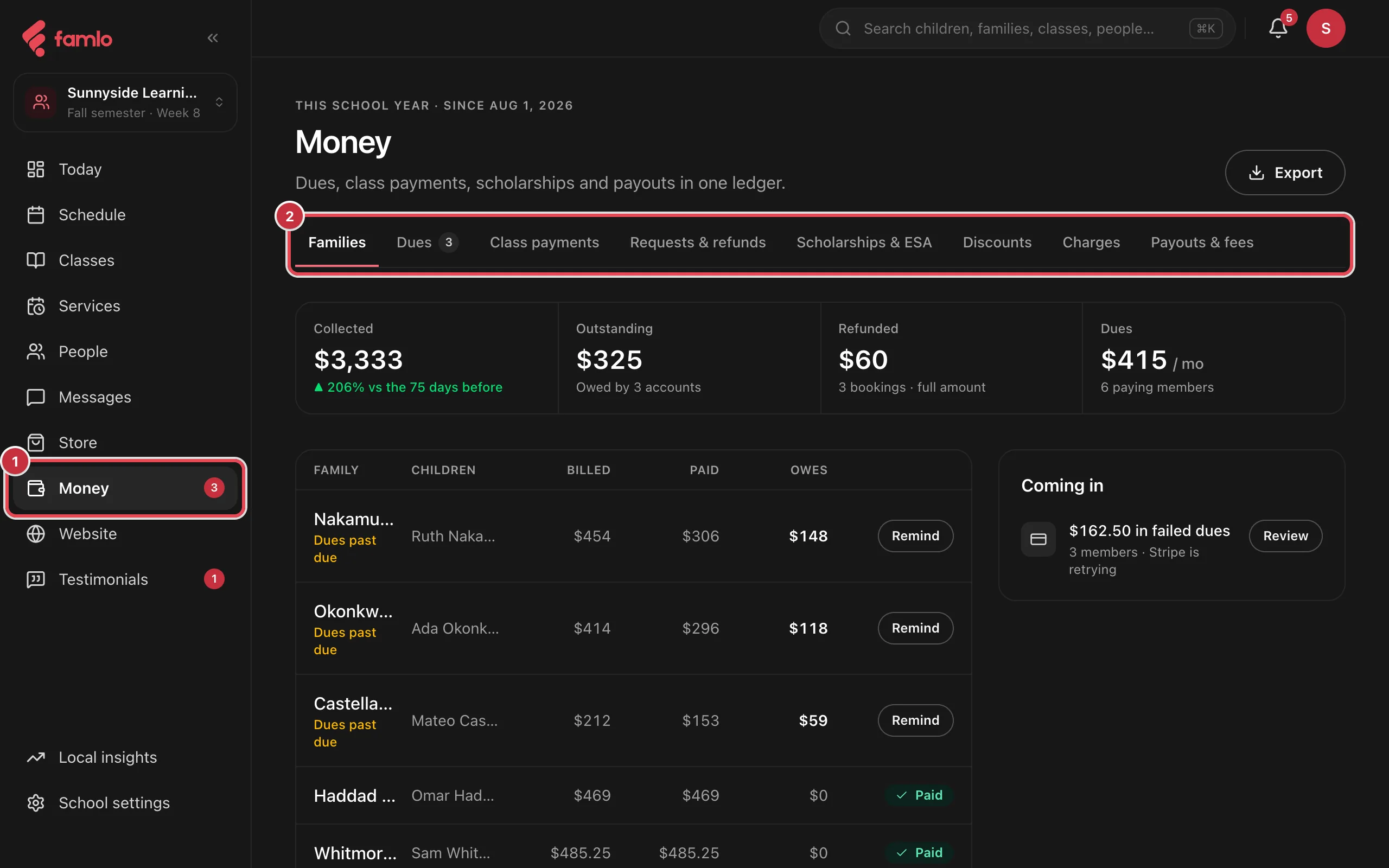The height and width of the screenshot is (868, 1389).
Task: Click the Whitmore family name
Action: tap(355, 853)
